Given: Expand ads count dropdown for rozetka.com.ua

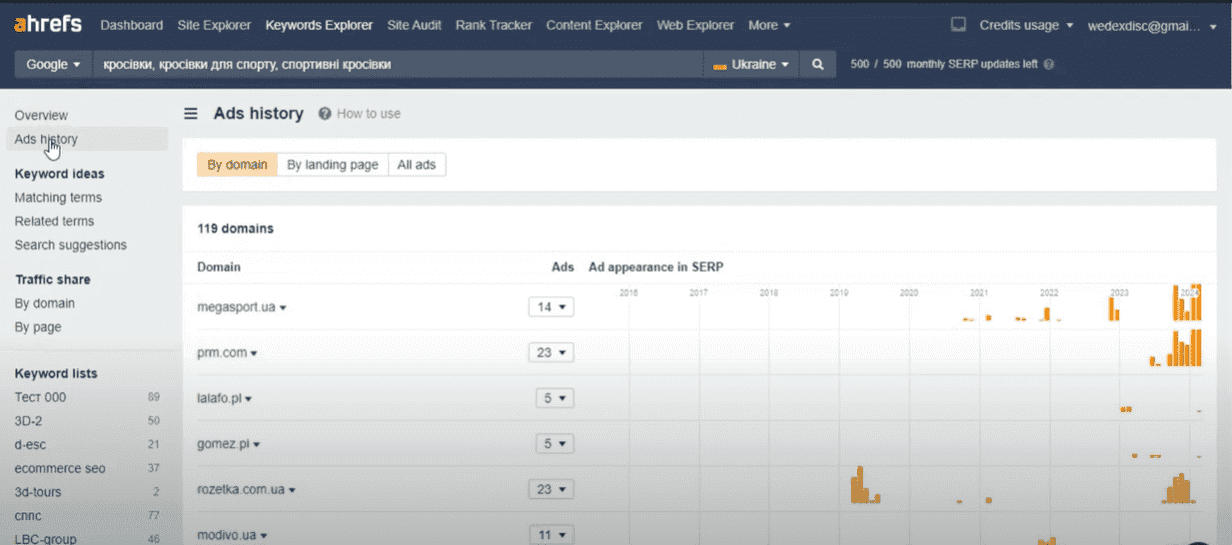Looking at the screenshot, I should pos(551,489).
